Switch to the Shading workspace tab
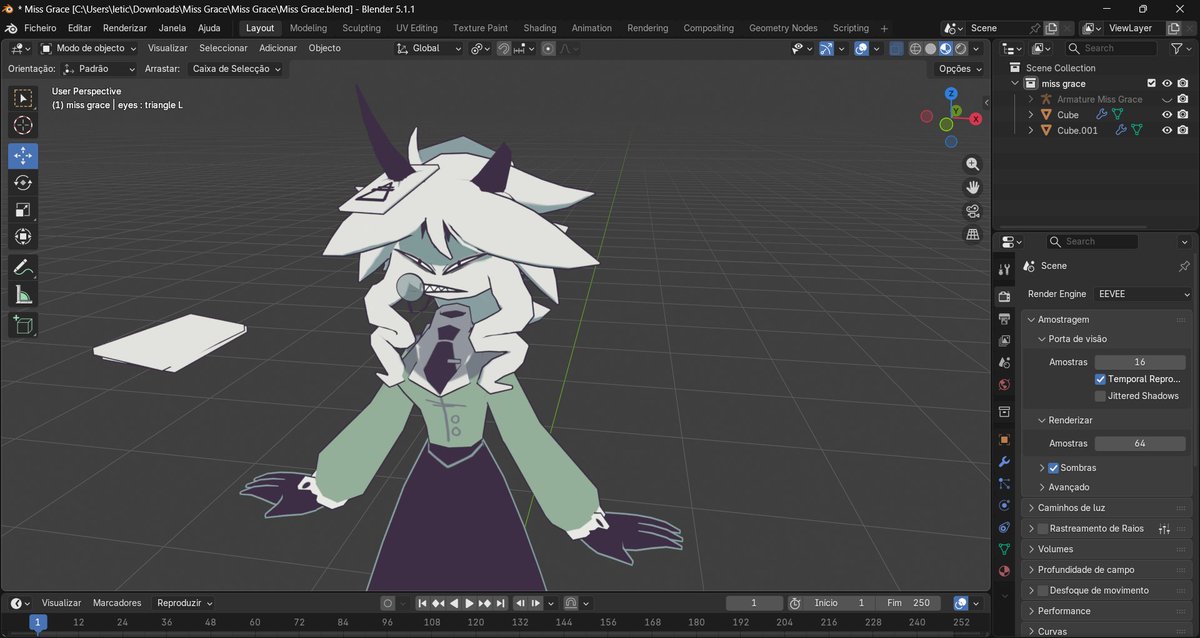The width and height of the screenshot is (1200, 638). tap(540, 28)
